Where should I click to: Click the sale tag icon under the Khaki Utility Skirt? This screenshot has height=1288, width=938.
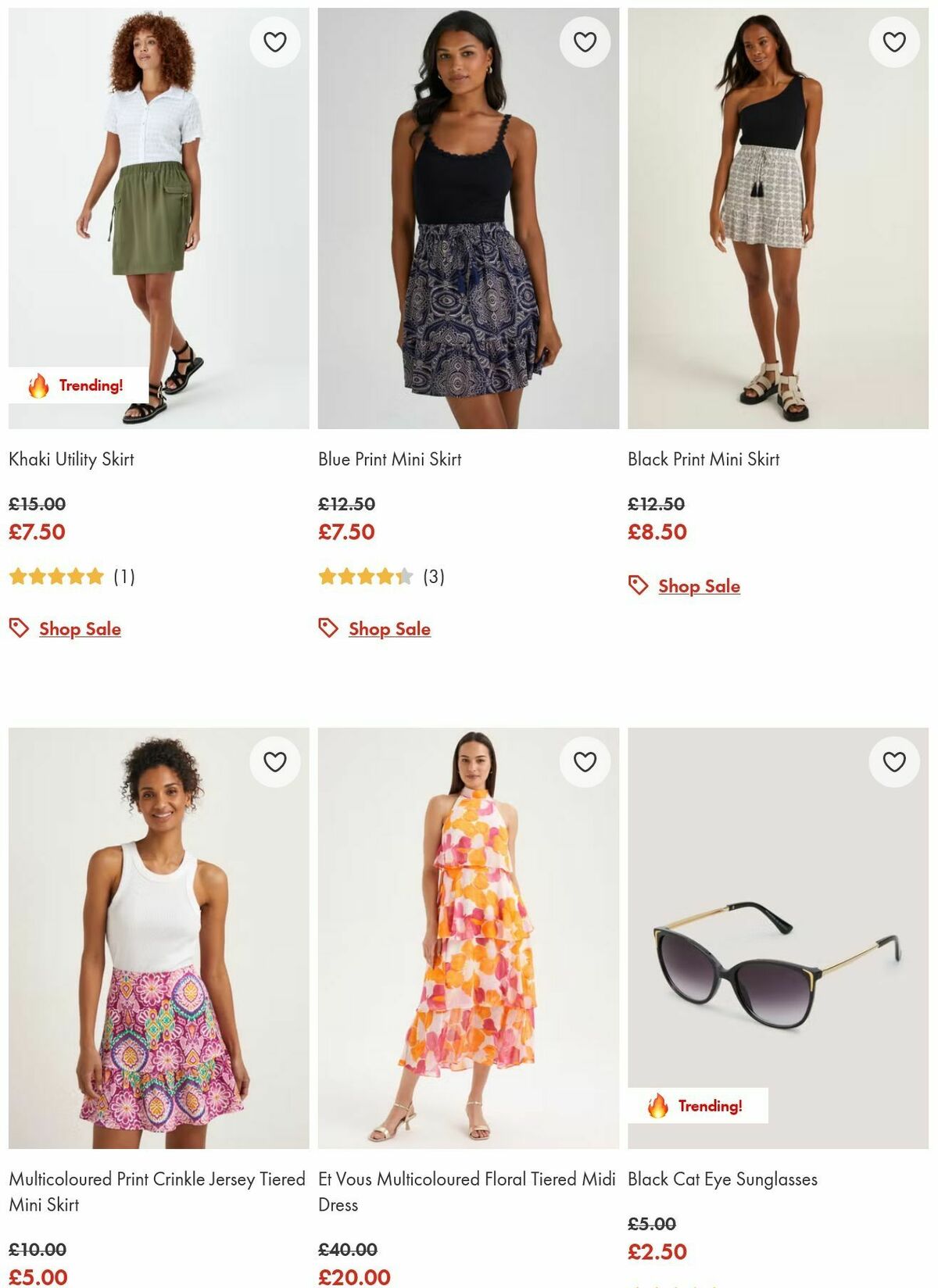click(17, 628)
